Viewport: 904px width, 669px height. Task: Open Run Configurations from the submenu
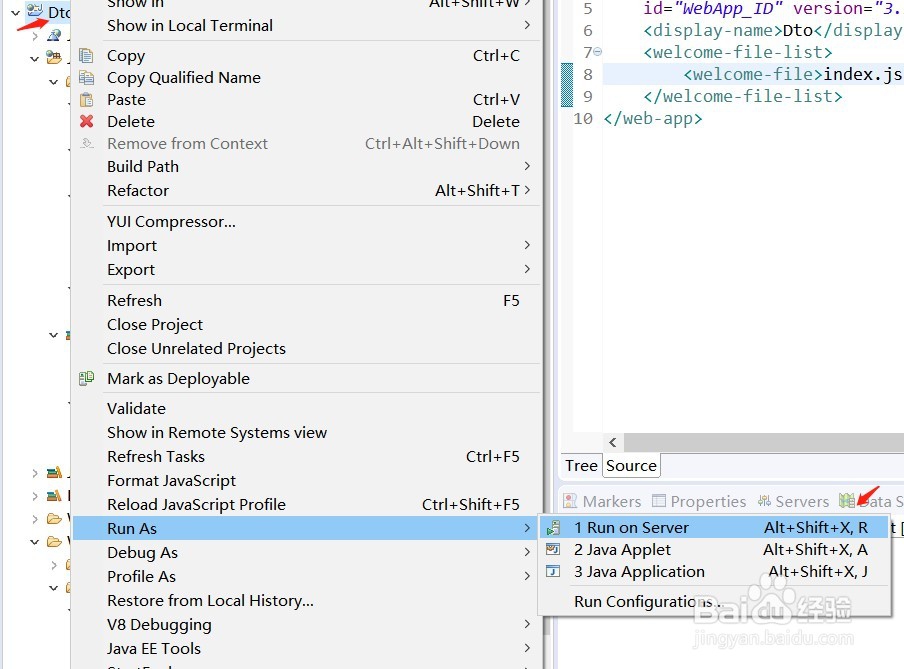point(645,602)
